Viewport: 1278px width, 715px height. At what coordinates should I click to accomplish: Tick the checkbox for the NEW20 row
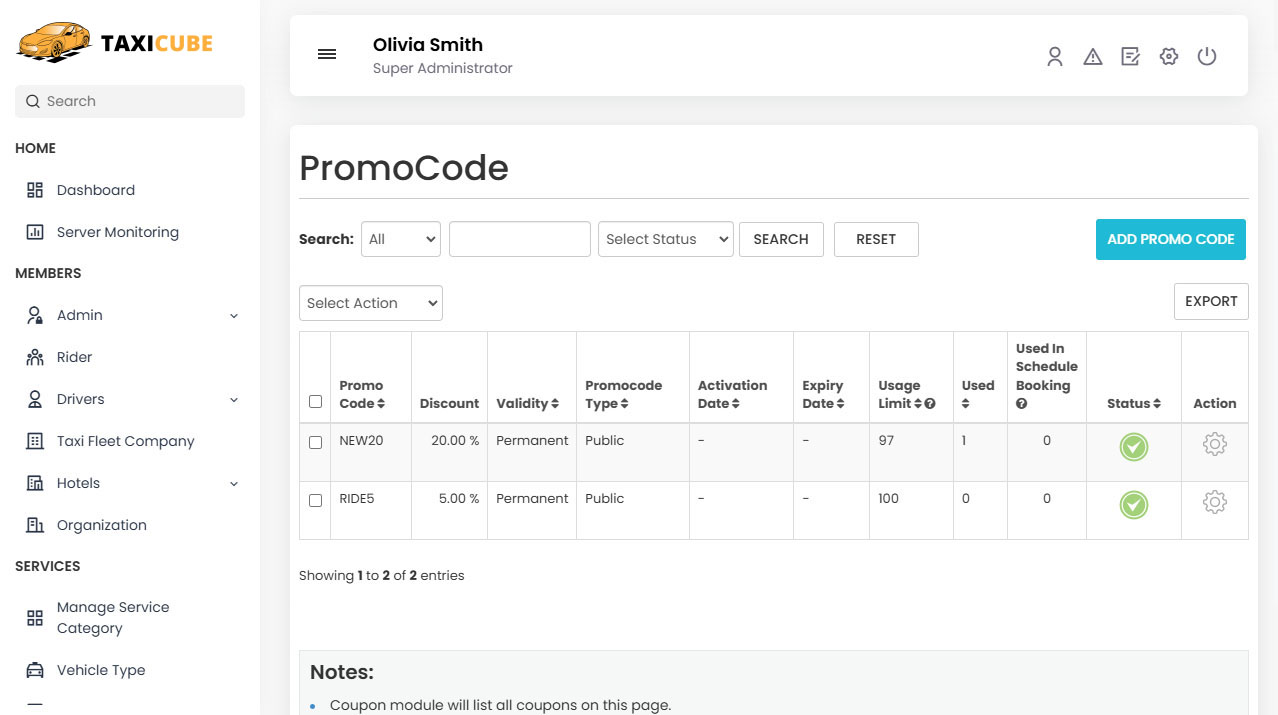click(x=315, y=442)
